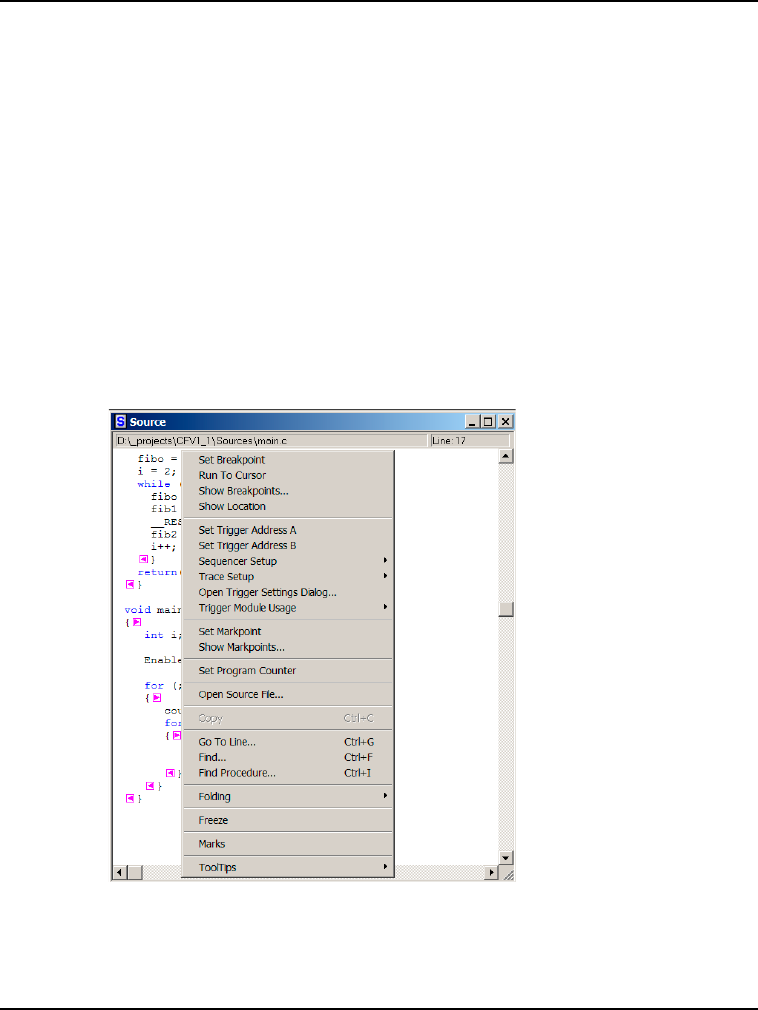Click the Source window S icon
The width and height of the screenshot is (758, 1010).
120,422
